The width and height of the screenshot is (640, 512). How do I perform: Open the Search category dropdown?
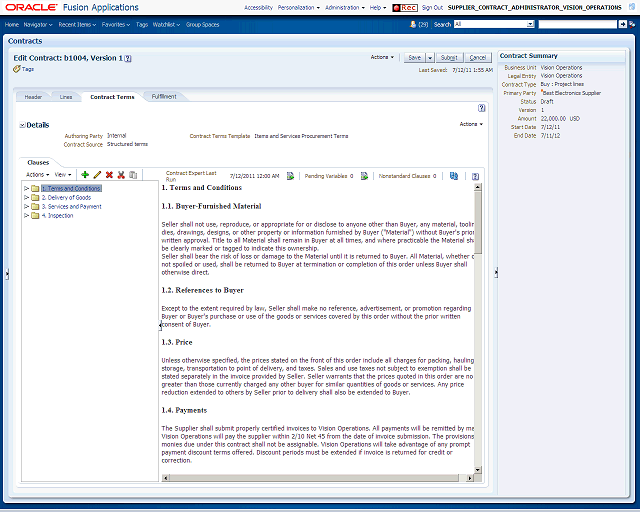coord(530,24)
